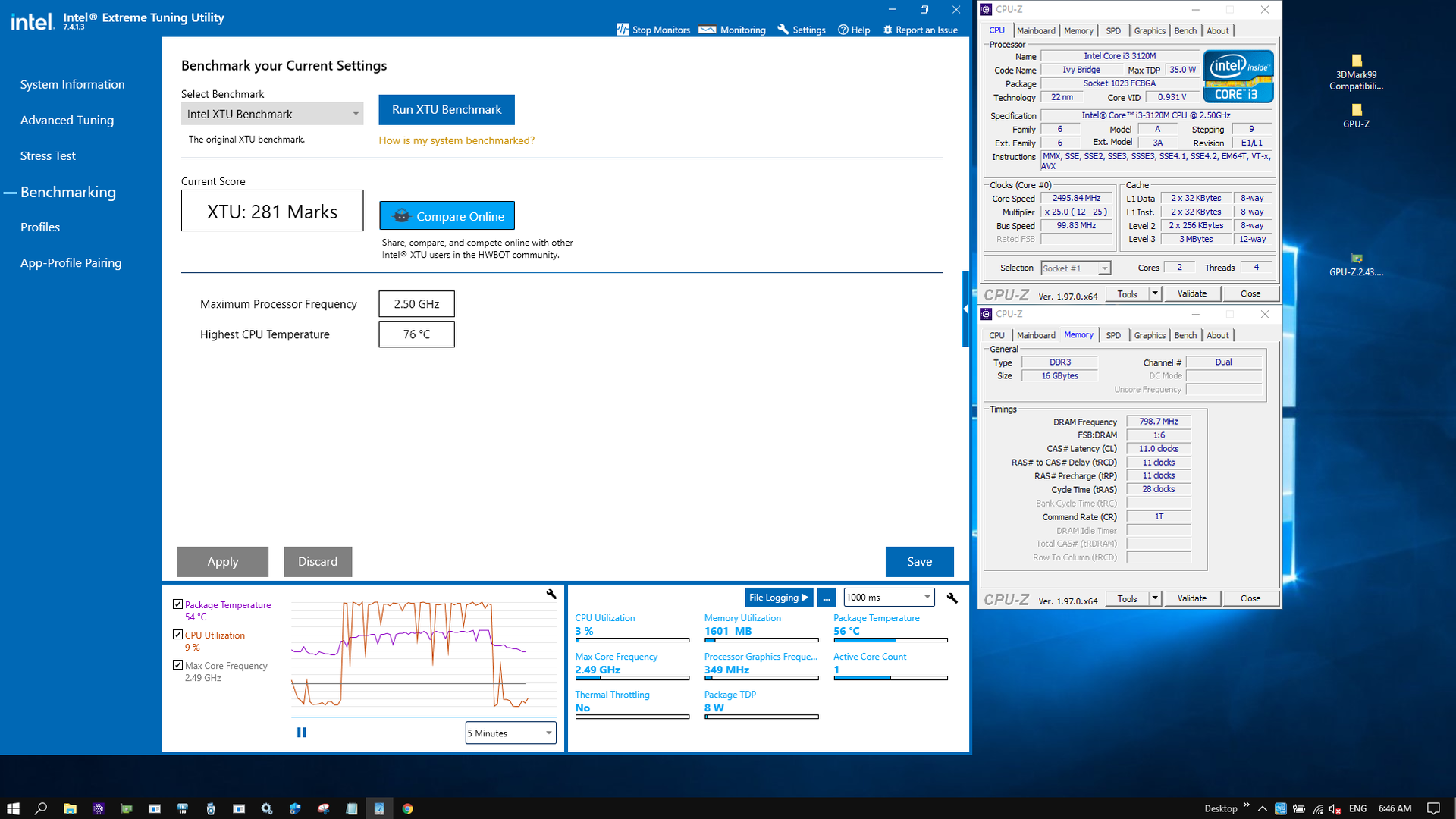Click Stop Monitors icon in XTU toolbar

pos(623,30)
